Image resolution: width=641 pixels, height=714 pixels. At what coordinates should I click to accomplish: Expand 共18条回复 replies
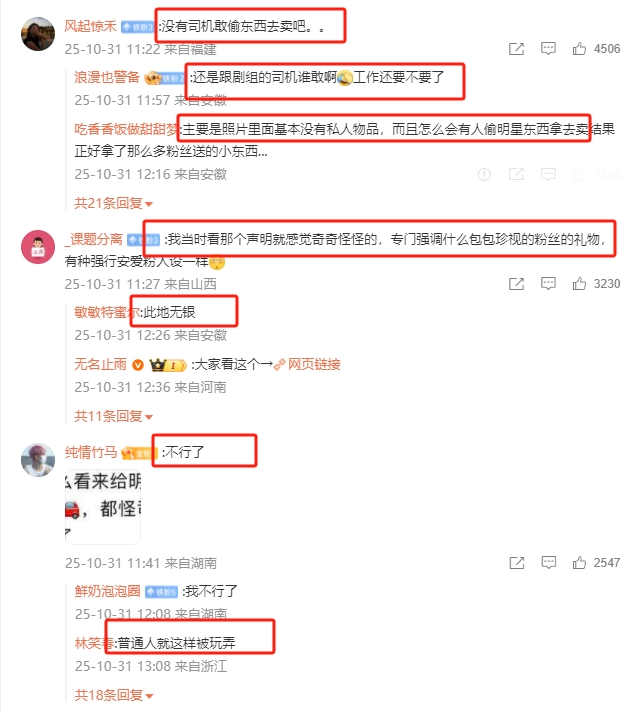(x=113, y=695)
